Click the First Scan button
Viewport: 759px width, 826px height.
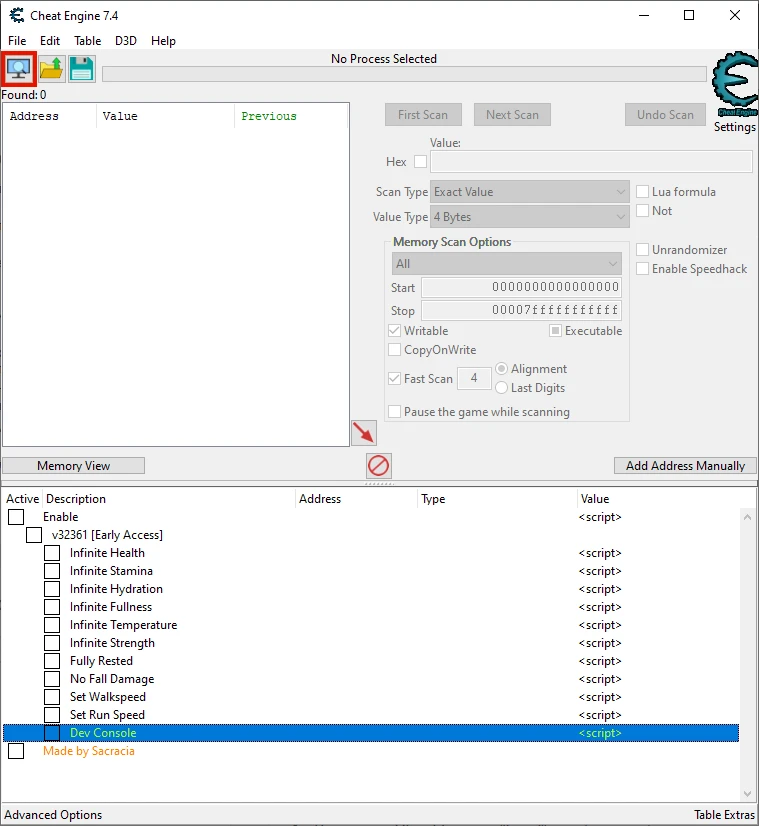point(423,115)
